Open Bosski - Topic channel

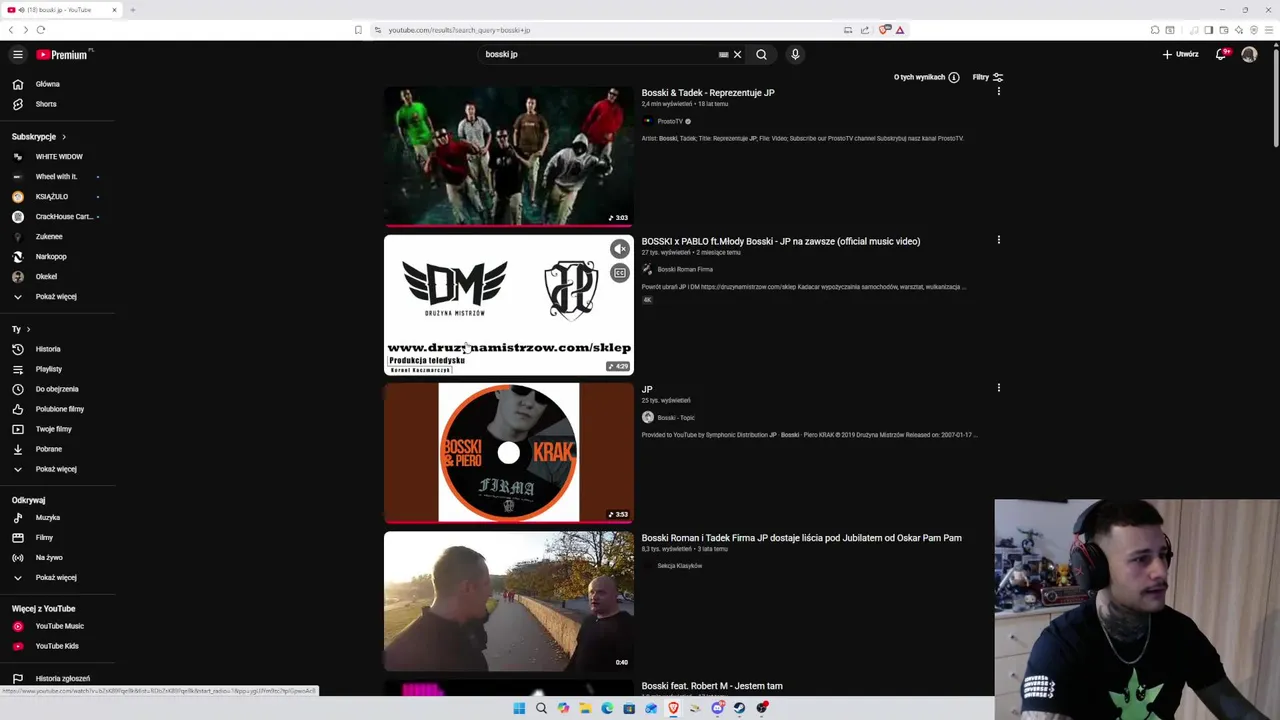pos(675,418)
